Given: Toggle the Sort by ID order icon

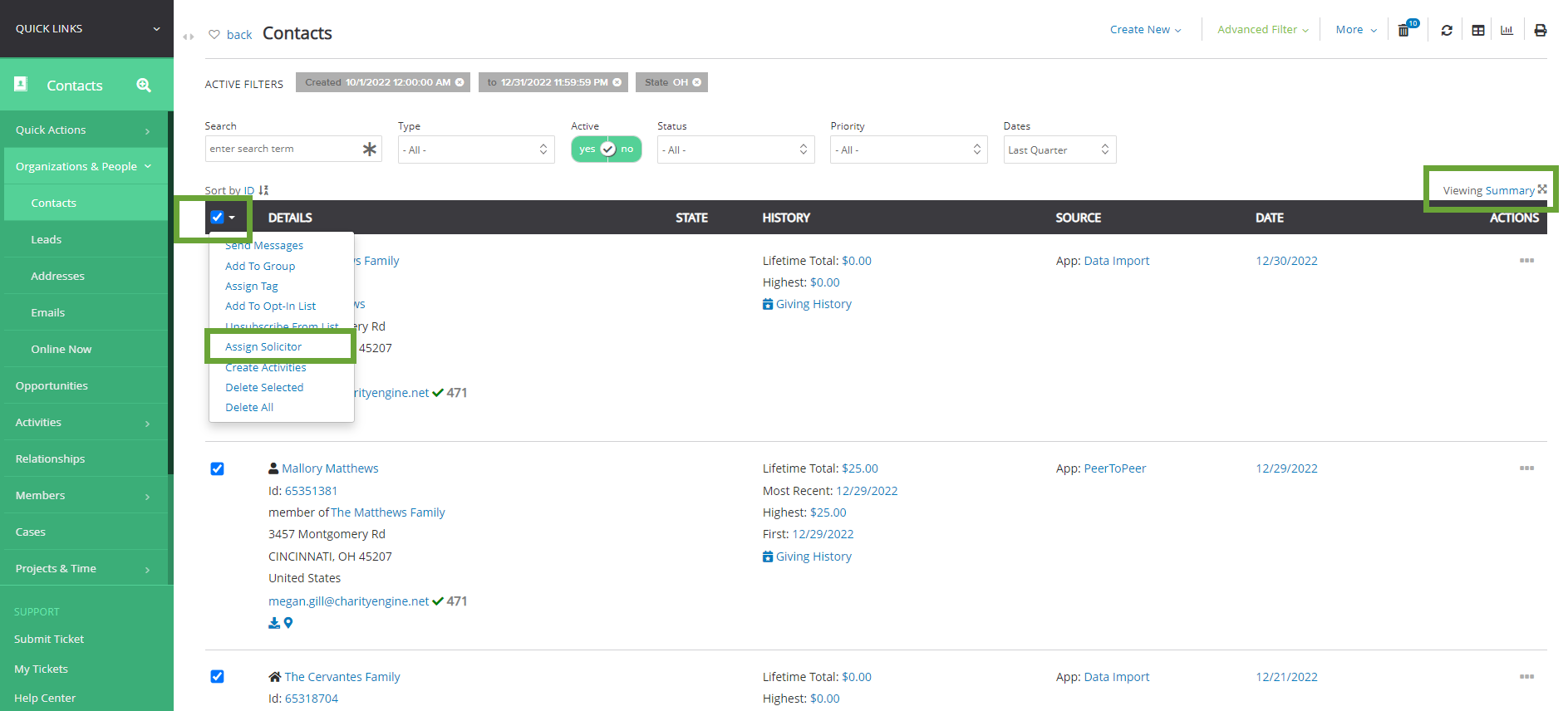Looking at the screenshot, I should [x=263, y=190].
